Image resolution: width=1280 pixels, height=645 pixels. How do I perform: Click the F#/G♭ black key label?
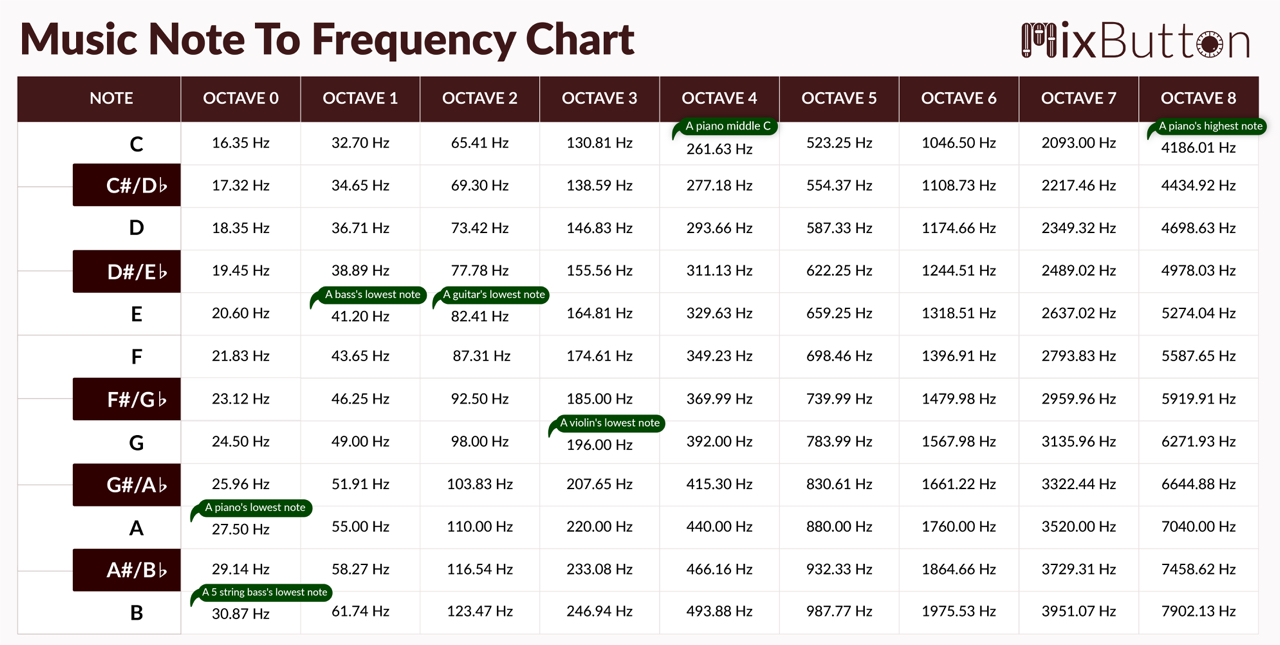(127, 399)
